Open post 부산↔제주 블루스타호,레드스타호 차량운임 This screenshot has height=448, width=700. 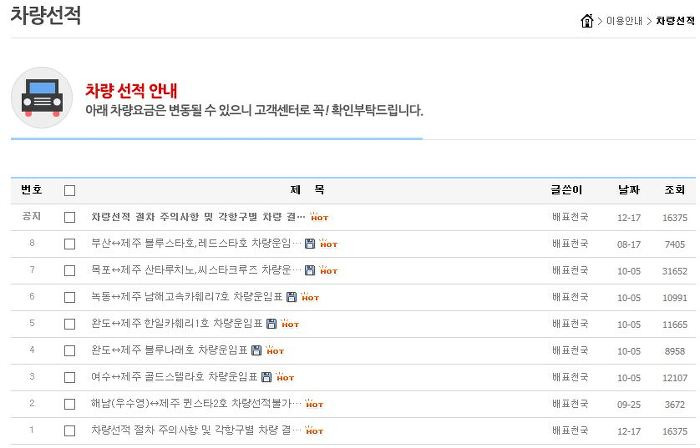pyautogui.click(x=196, y=243)
